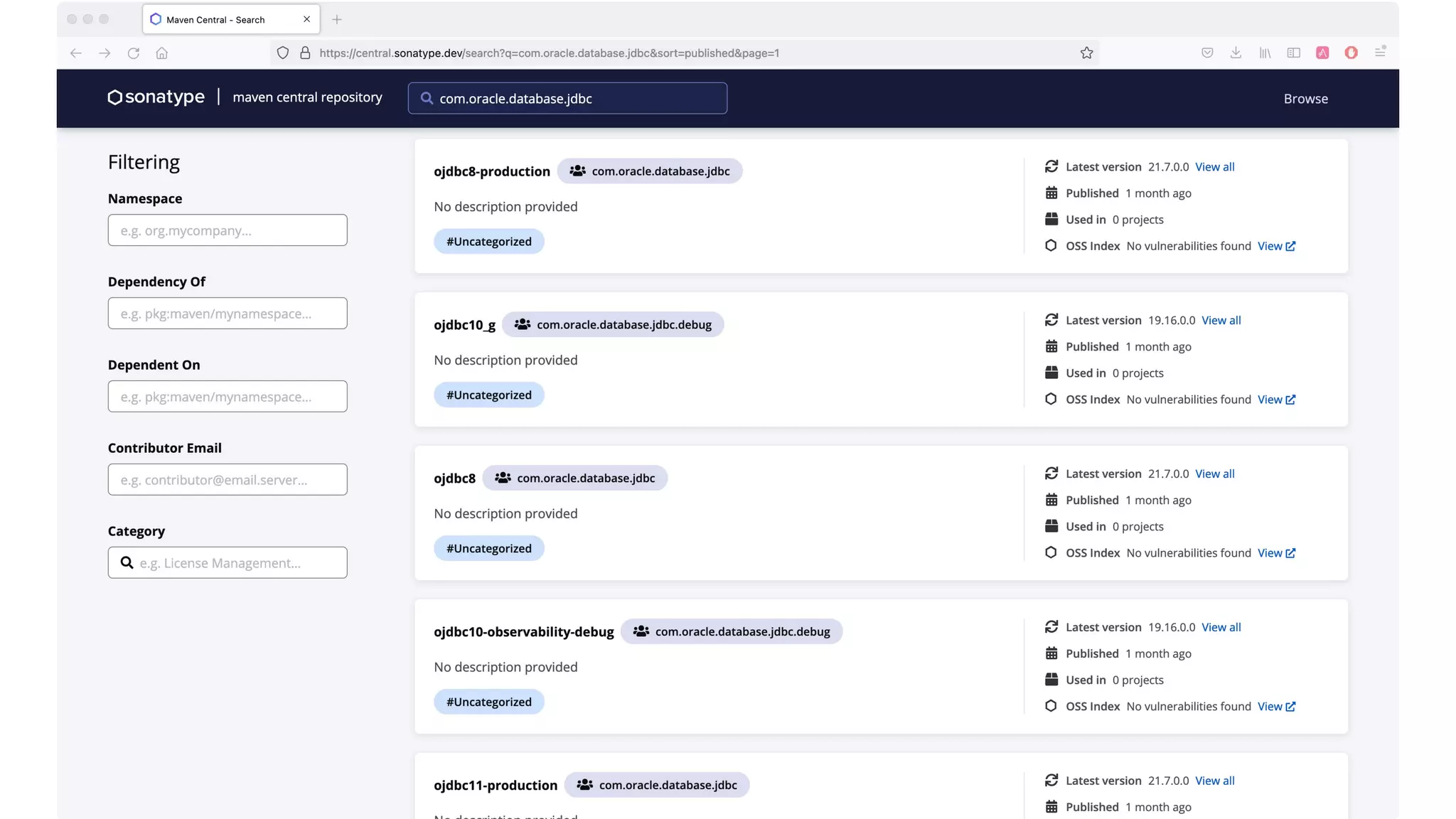Close the Maven Central tab
The height and width of the screenshot is (819, 1456).
tap(306, 19)
